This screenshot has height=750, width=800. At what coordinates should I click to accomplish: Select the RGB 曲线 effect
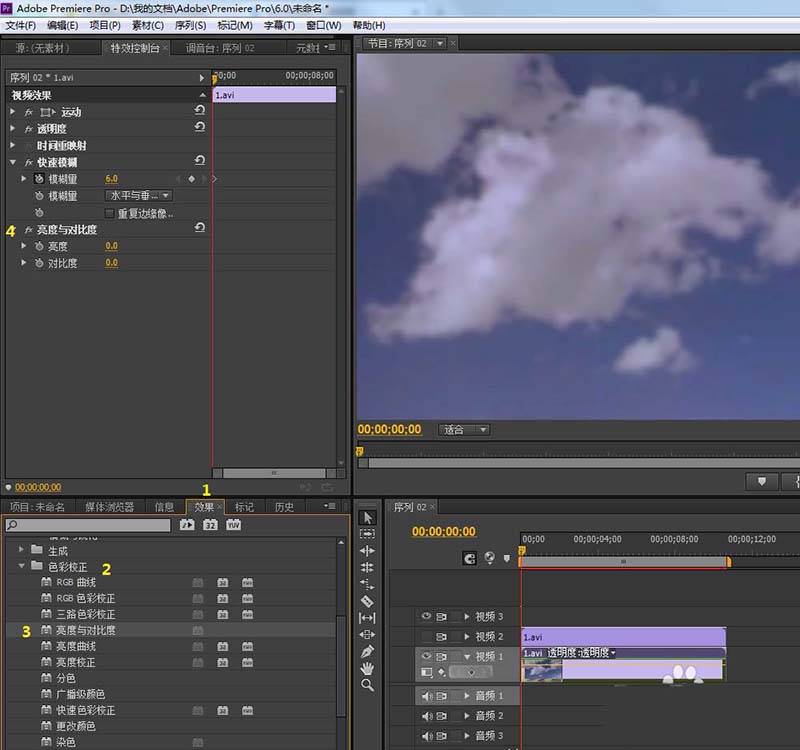[76, 582]
